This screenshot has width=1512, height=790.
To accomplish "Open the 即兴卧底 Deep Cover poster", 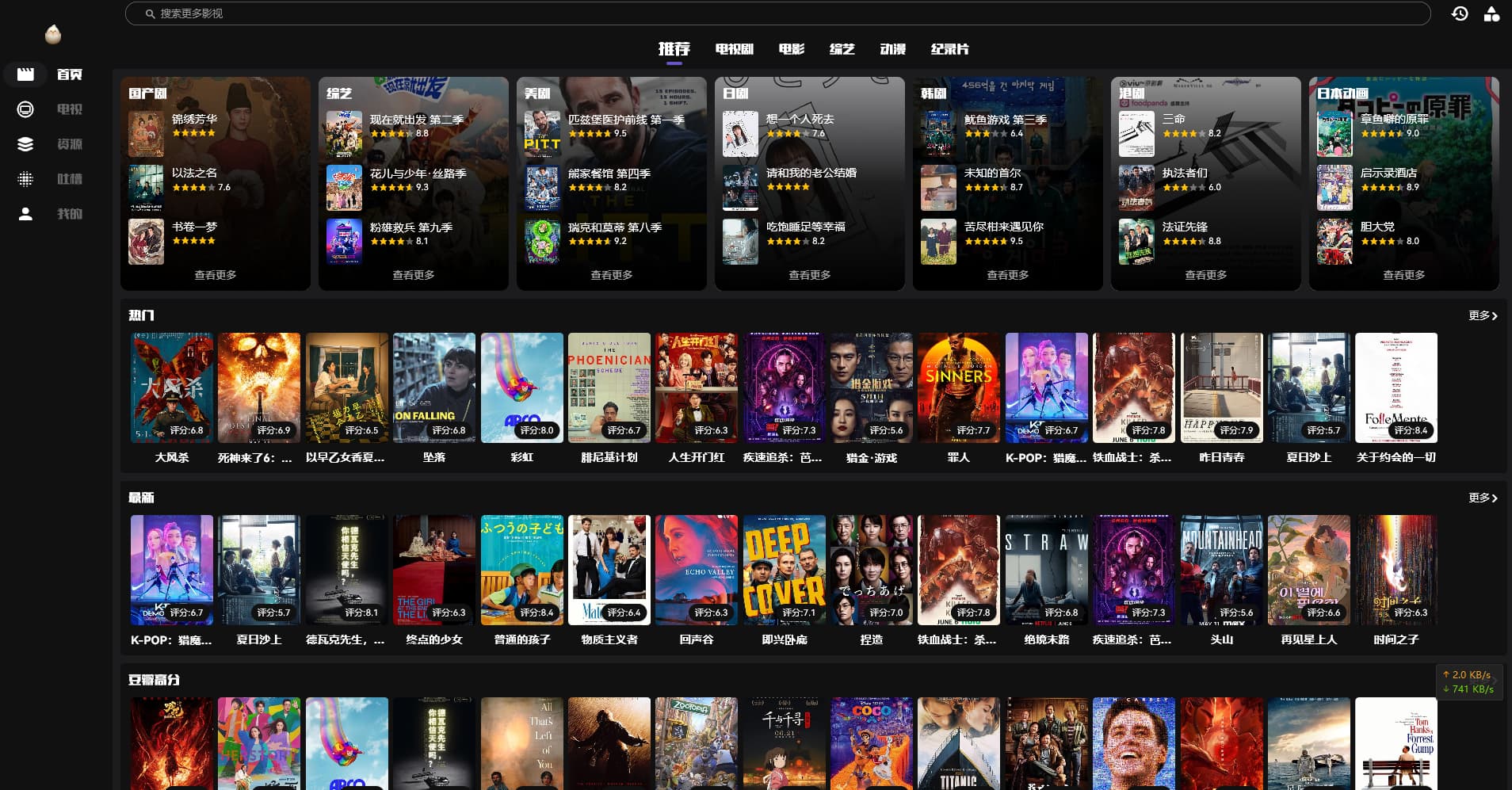I will pos(785,570).
